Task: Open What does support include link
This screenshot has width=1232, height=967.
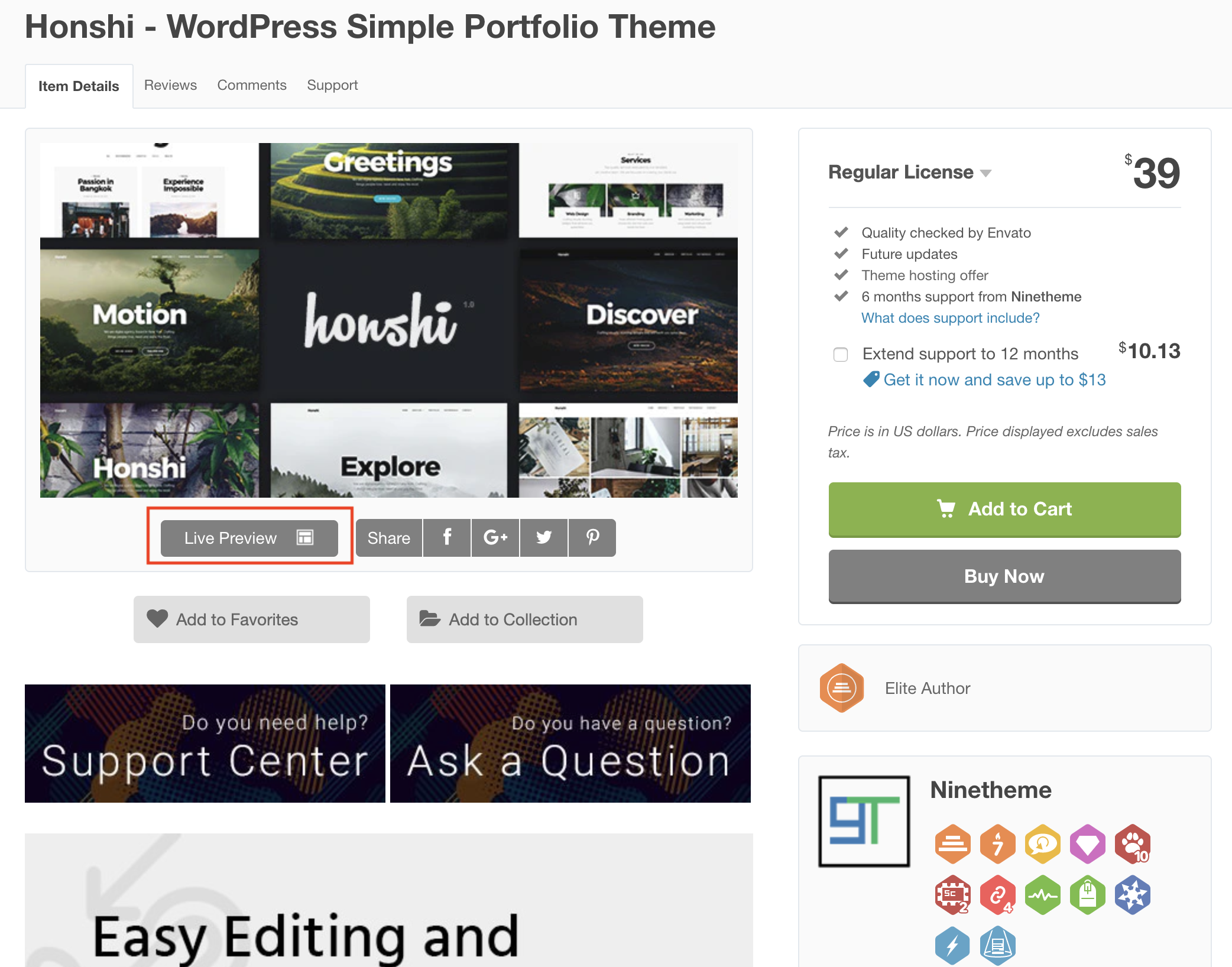Action: 950,318
